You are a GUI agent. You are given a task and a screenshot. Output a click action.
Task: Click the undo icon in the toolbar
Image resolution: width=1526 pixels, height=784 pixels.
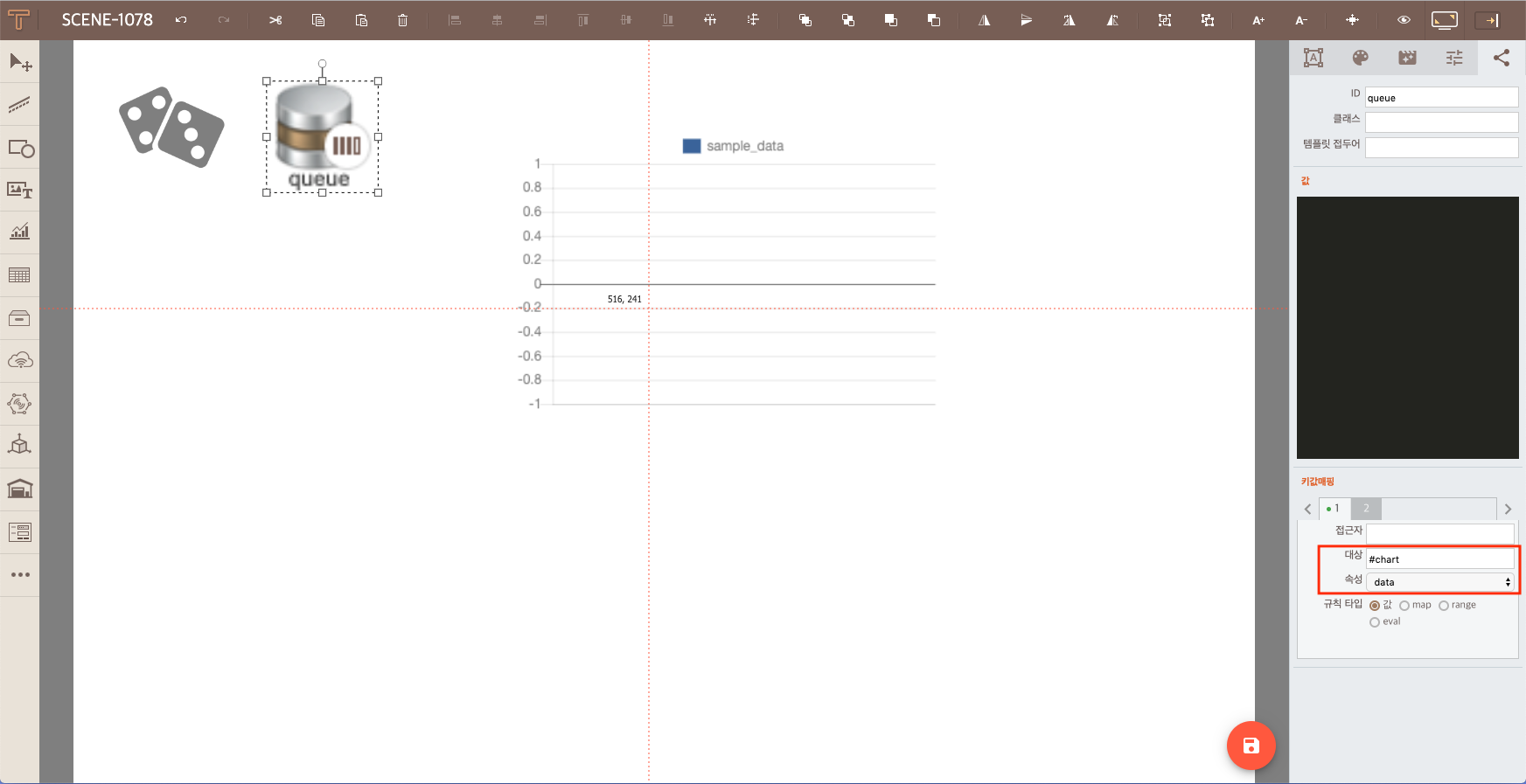tap(181, 20)
